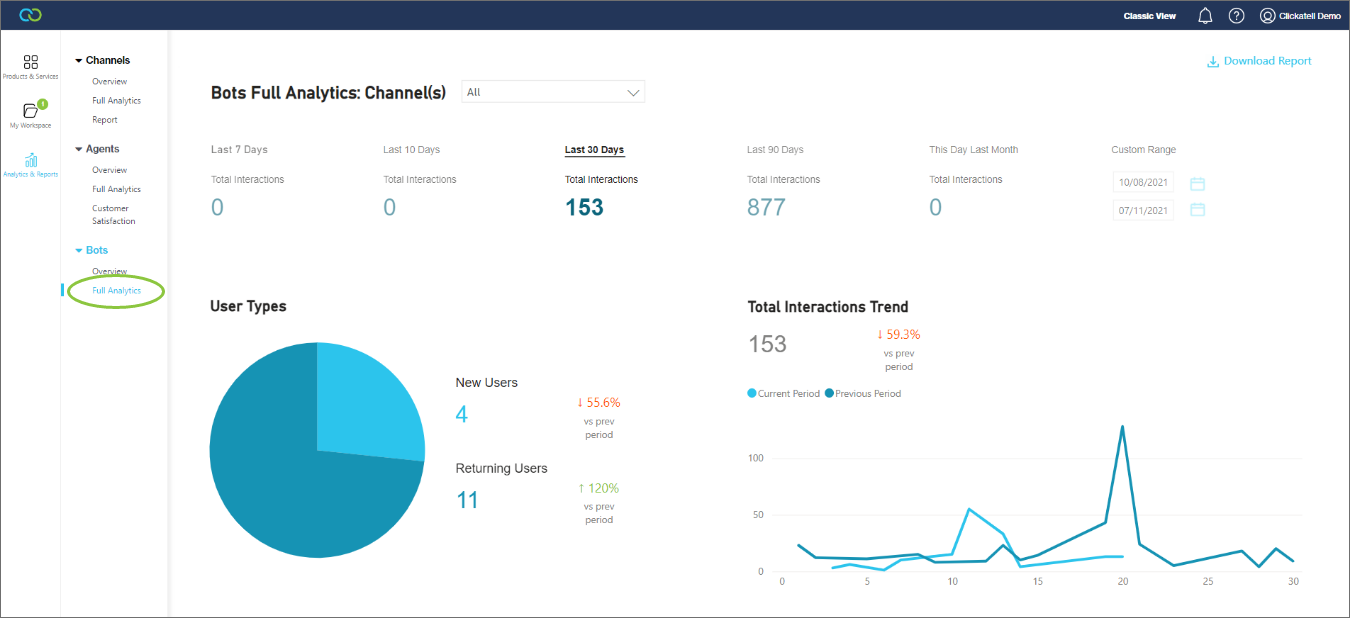Open the Channel(s) dropdown showing All
This screenshot has width=1350, height=618.
pos(553,92)
